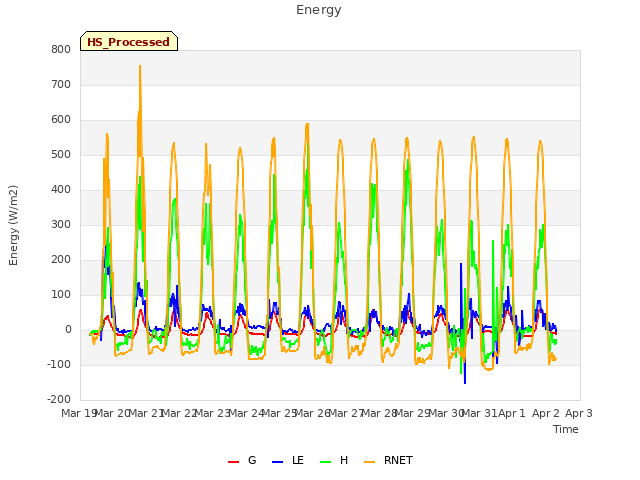
Task: Click the Time x-axis label
Action: tap(566, 429)
